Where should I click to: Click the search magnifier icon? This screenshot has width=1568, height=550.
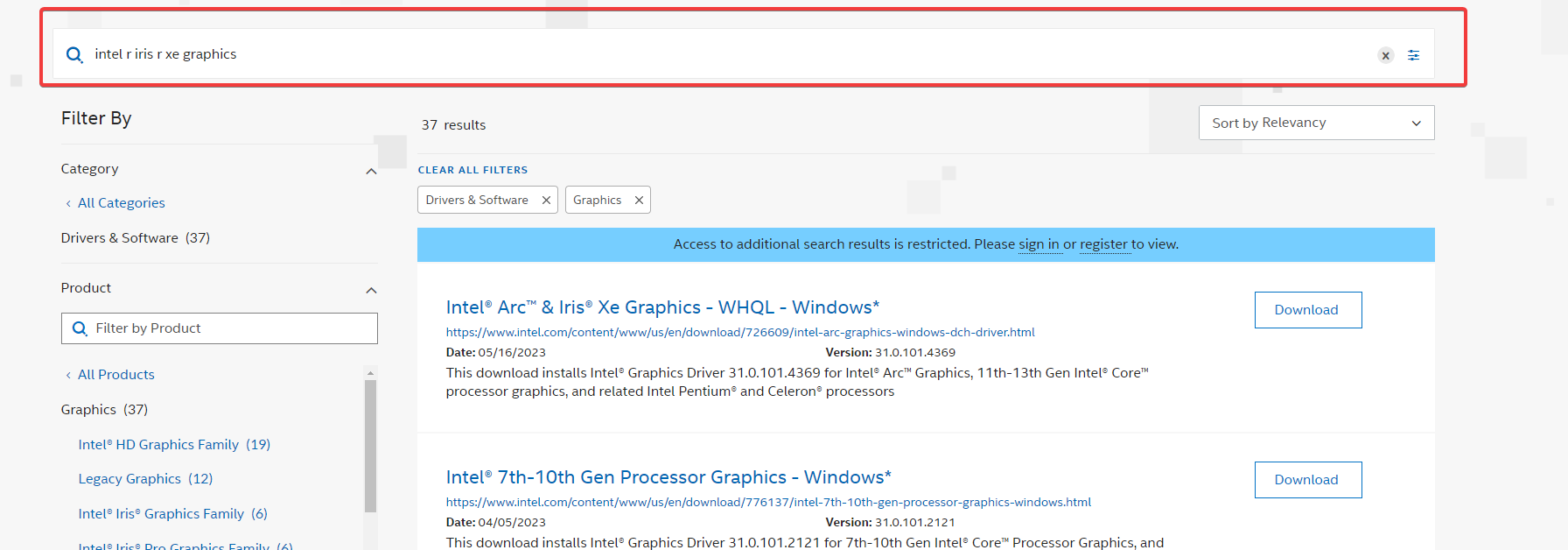(74, 54)
